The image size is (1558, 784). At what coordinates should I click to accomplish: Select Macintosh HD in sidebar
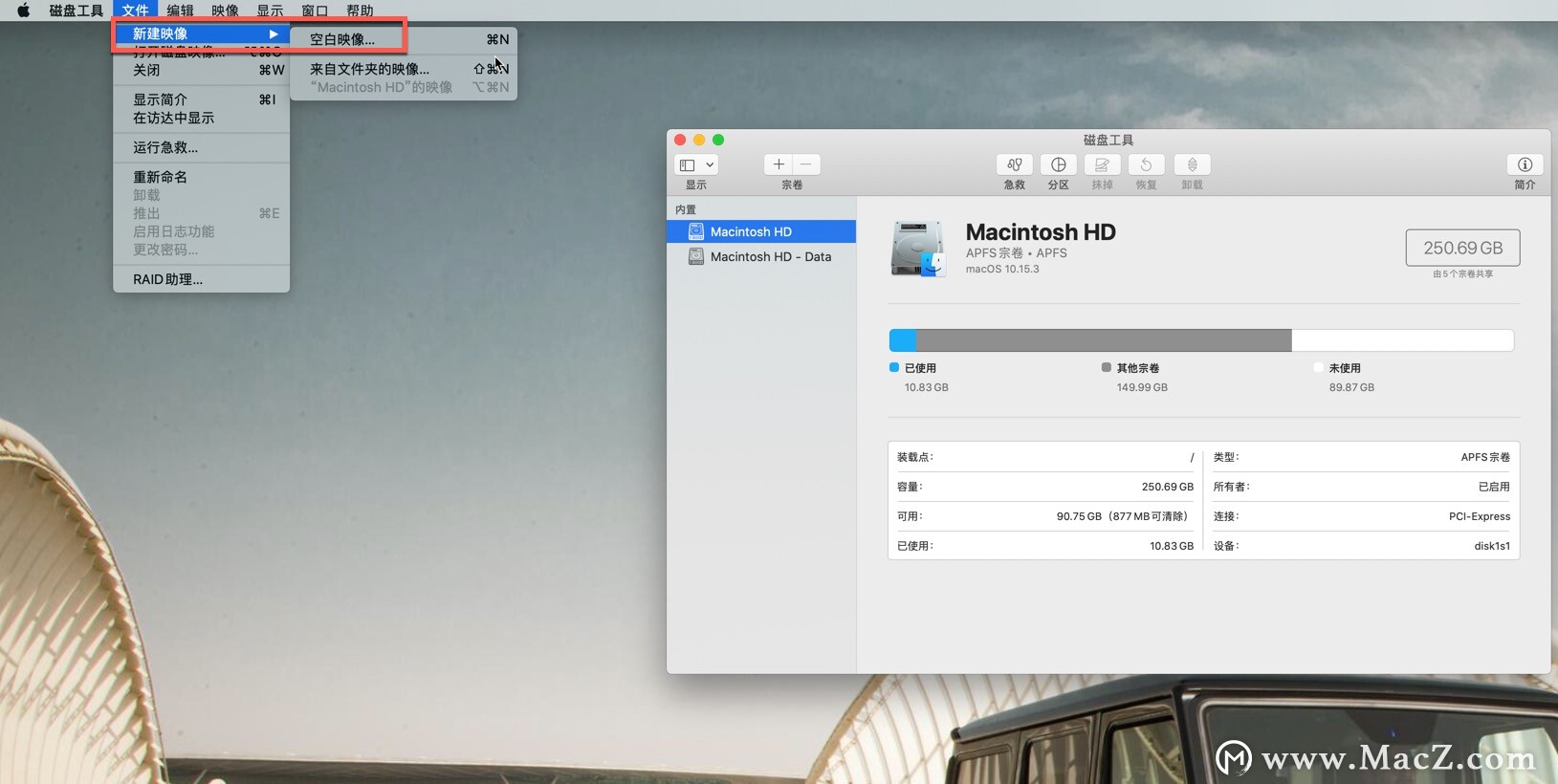(x=761, y=231)
